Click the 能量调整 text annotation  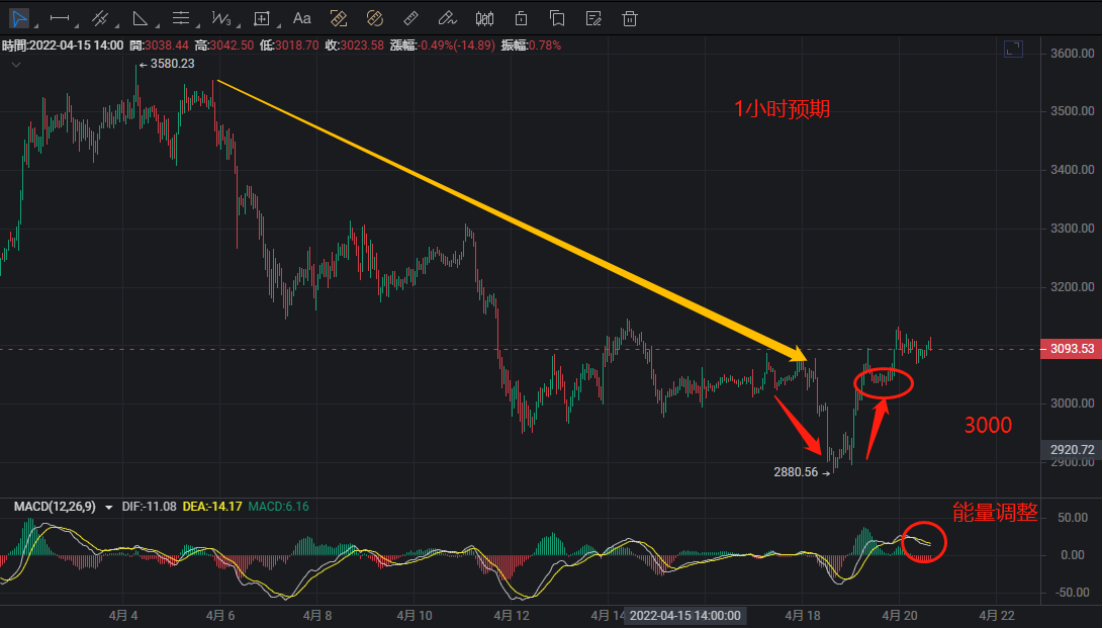pos(995,513)
